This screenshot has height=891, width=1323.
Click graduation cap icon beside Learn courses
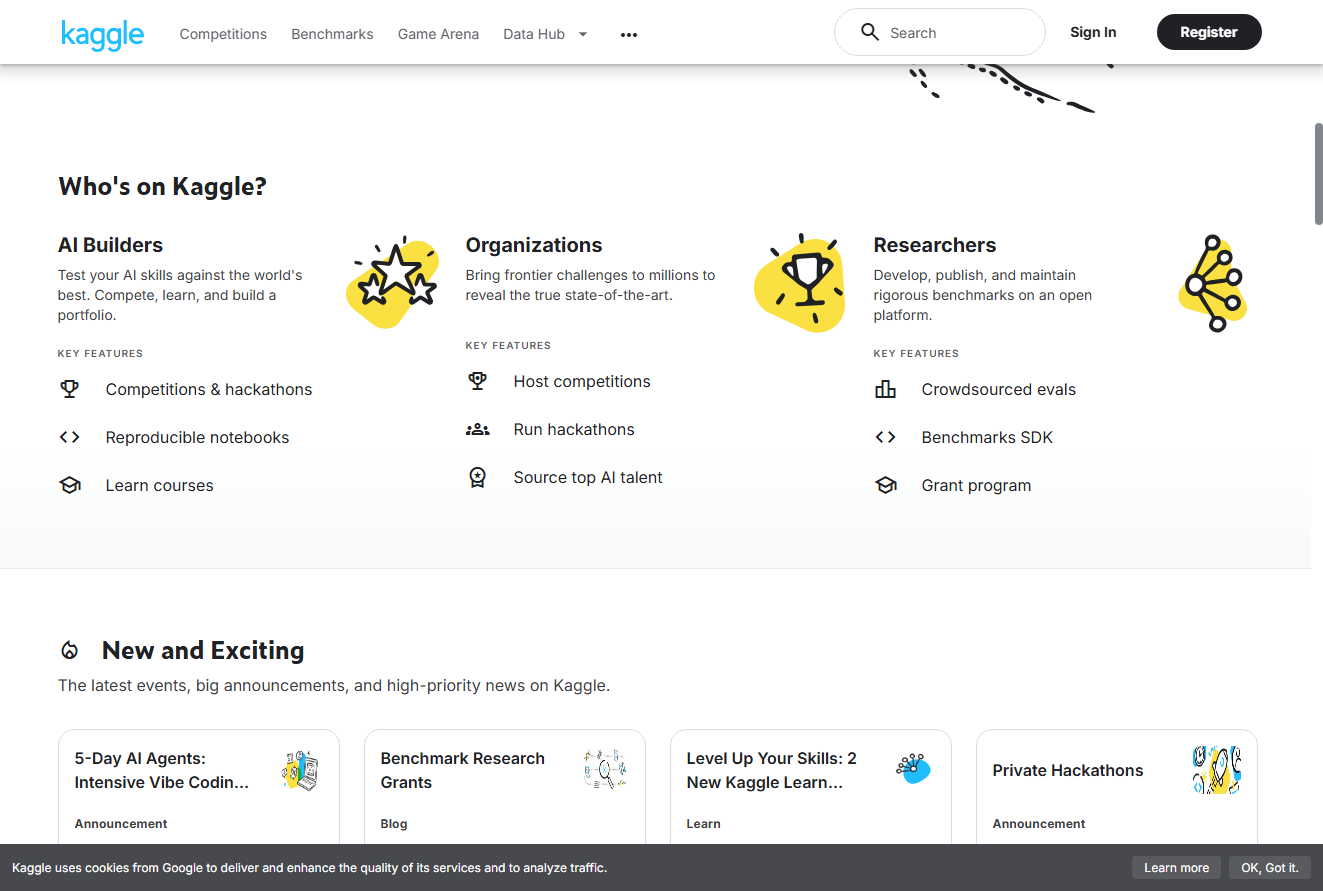tap(69, 485)
